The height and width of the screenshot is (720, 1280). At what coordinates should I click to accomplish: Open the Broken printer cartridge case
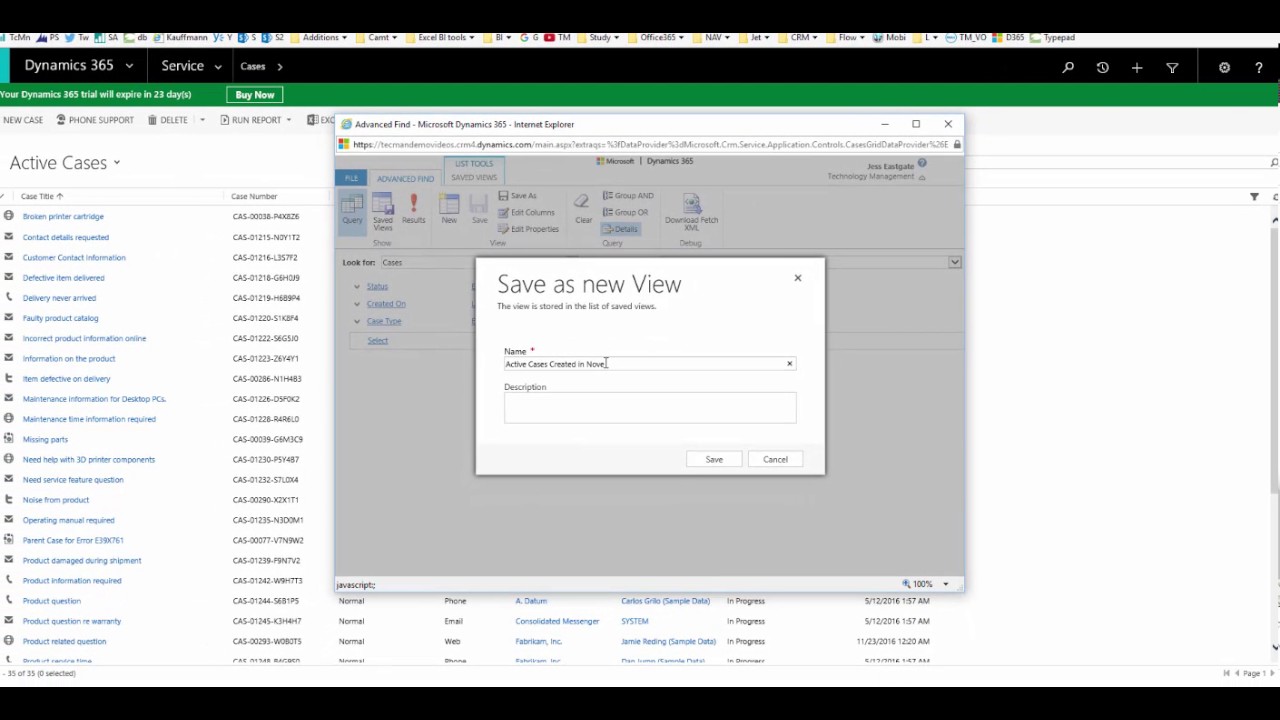pyautogui.click(x=63, y=217)
